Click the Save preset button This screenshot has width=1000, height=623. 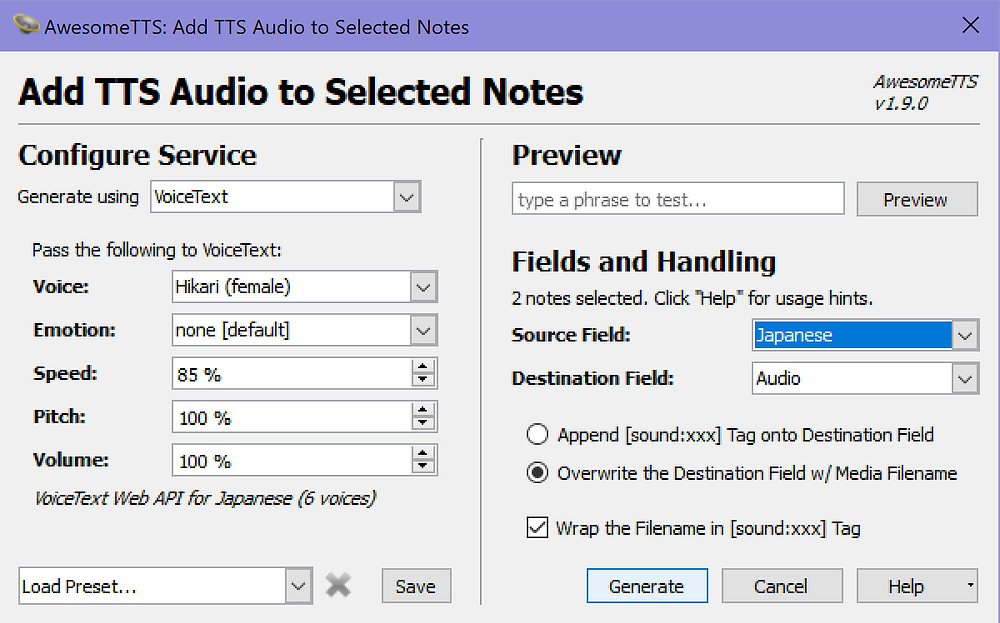[x=416, y=586]
